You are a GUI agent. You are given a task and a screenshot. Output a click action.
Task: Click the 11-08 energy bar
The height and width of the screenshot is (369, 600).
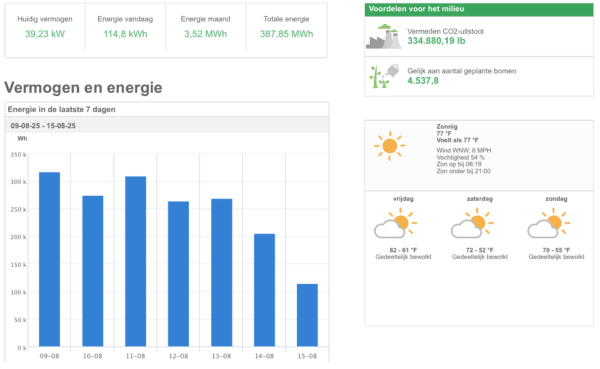coord(135,261)
